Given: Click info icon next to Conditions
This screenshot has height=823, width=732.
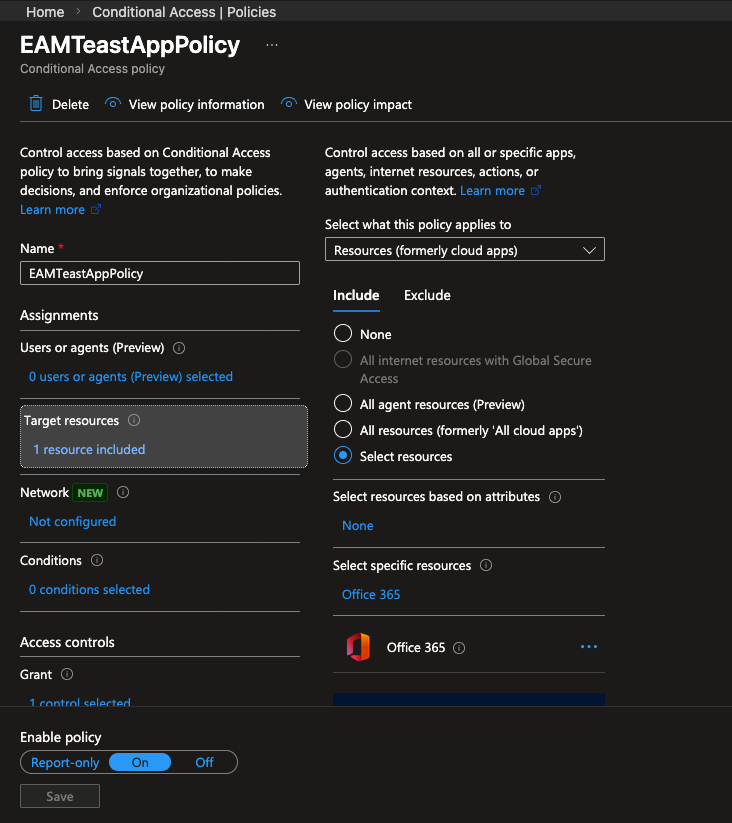Looking at the screenshot, I should coord(97,560).
